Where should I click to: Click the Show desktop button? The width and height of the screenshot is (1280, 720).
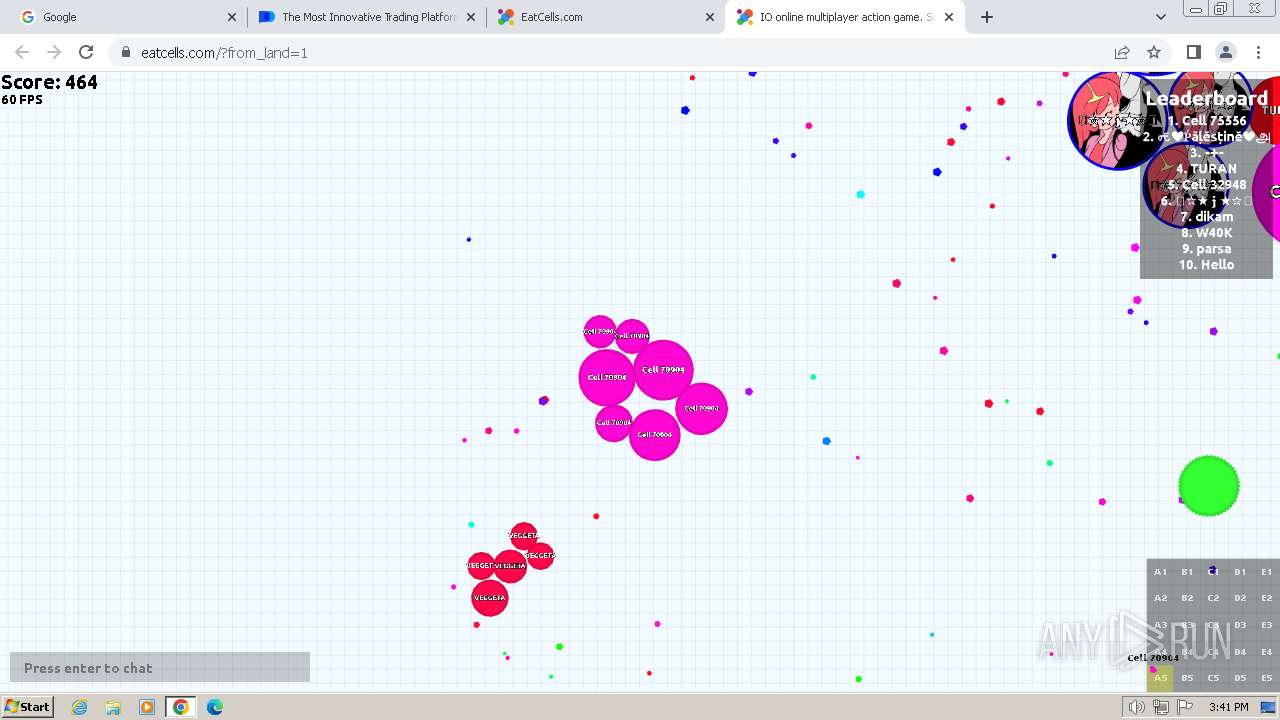(1269, 707)
